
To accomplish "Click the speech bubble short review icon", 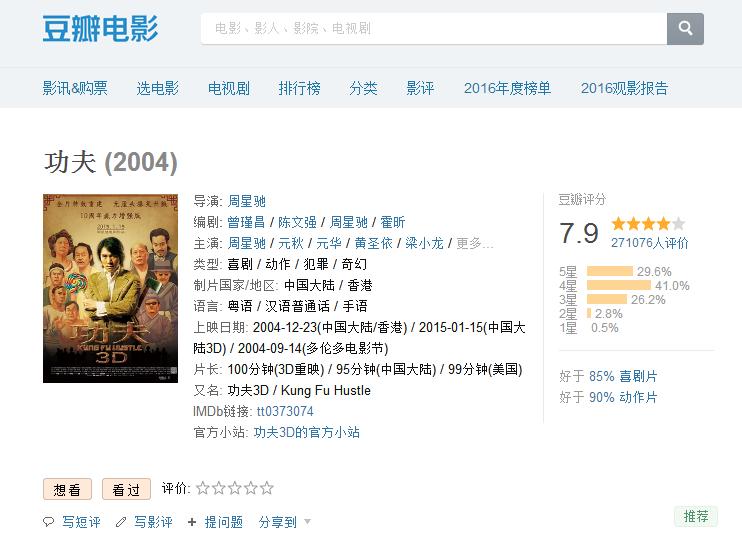I will pyautogui.click(x=49, y=522).
